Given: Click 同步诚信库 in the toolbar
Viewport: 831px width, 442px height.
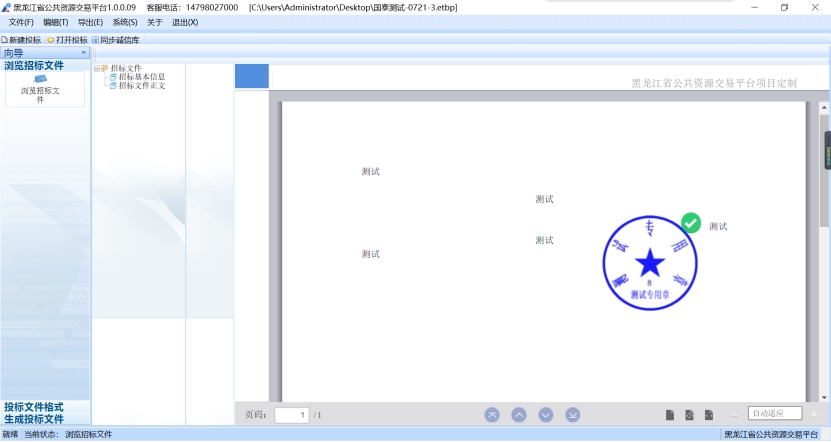Looking at the screenshot, I should tap(116, 40).
